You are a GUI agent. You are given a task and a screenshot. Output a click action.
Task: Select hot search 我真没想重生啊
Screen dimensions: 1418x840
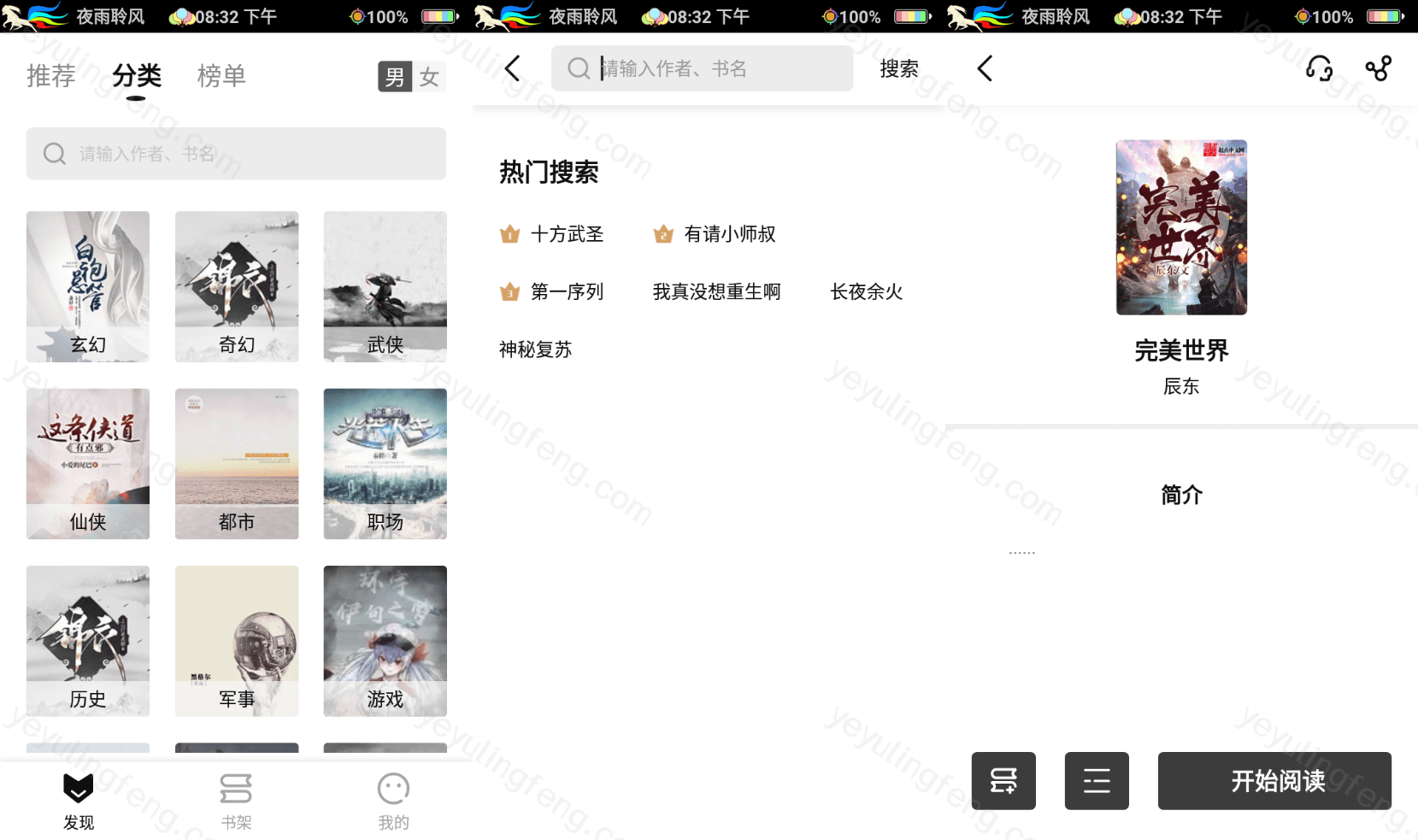pos(716,292)
